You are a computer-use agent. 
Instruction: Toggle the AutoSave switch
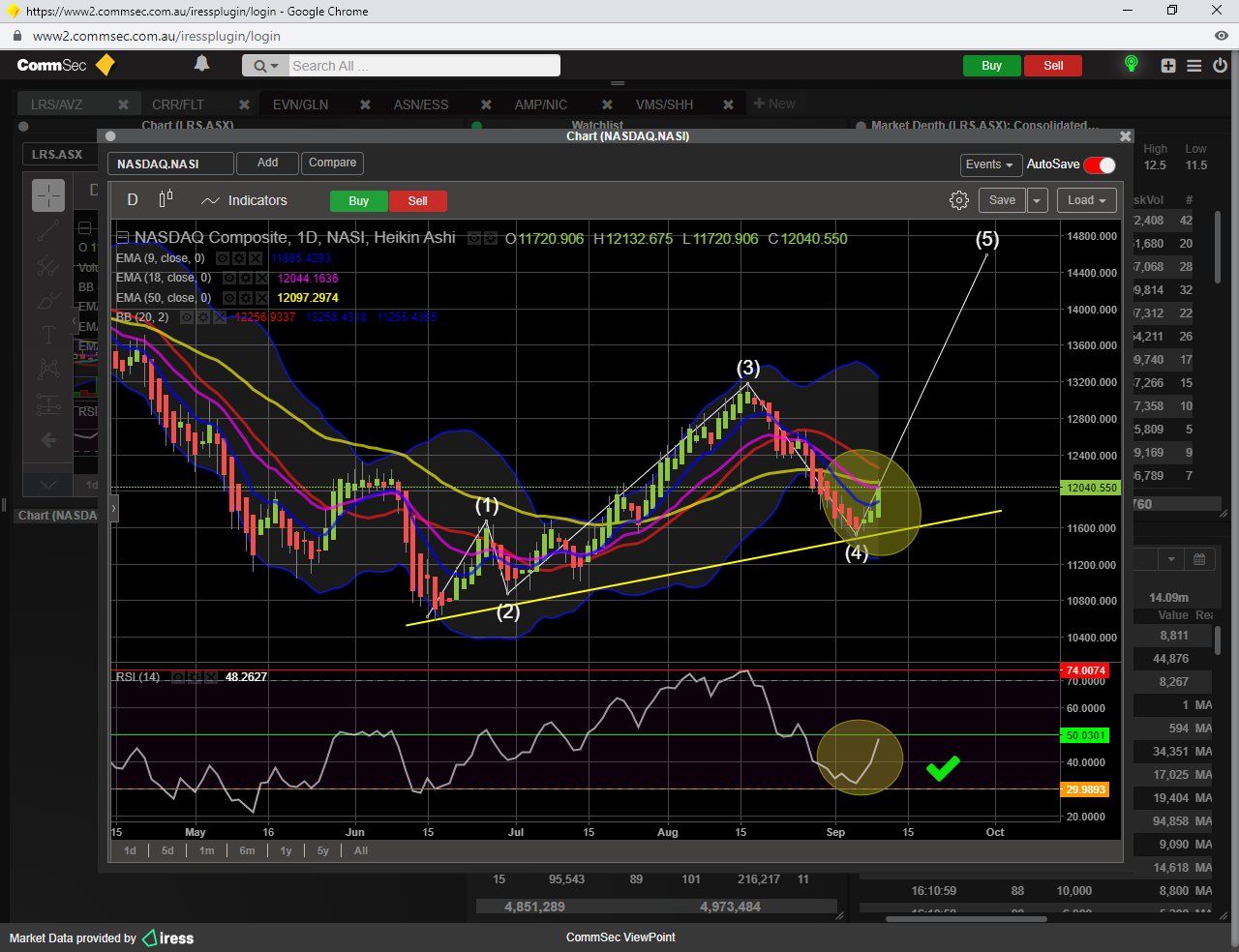click(1100, 165)
